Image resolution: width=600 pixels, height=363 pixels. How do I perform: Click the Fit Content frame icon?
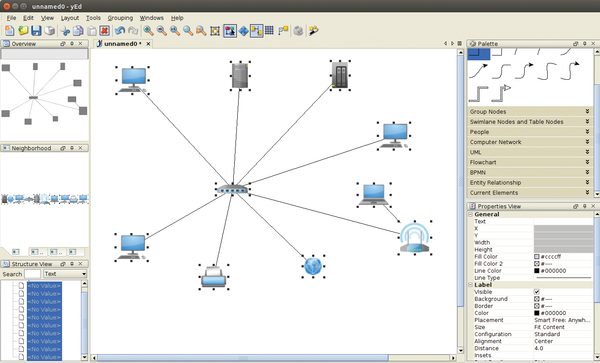coord(215,31)
